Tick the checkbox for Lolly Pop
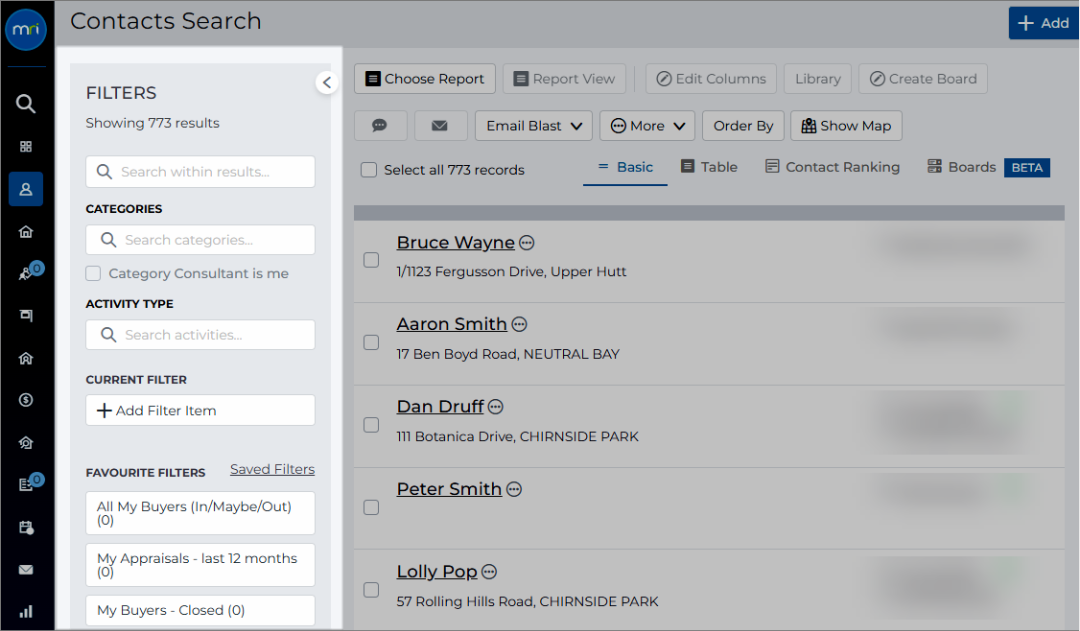 pyautogui.click(x=371, y=590)
